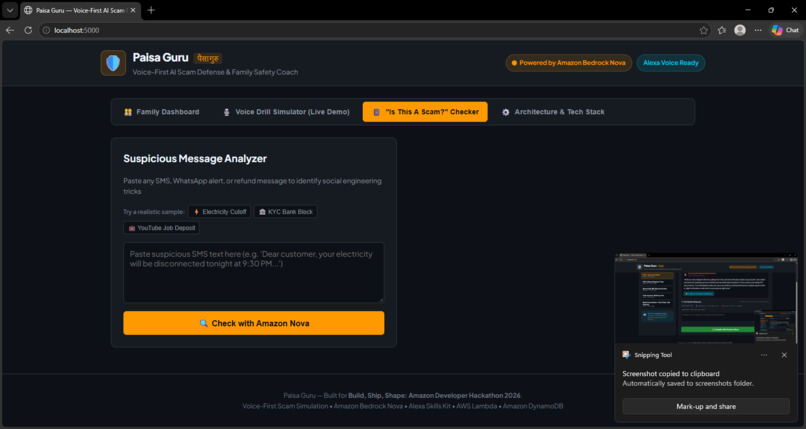This screenshot has height=429, width=806.
Task: Load the YouTube Job Deposit sample
Action: coord(161,228)
